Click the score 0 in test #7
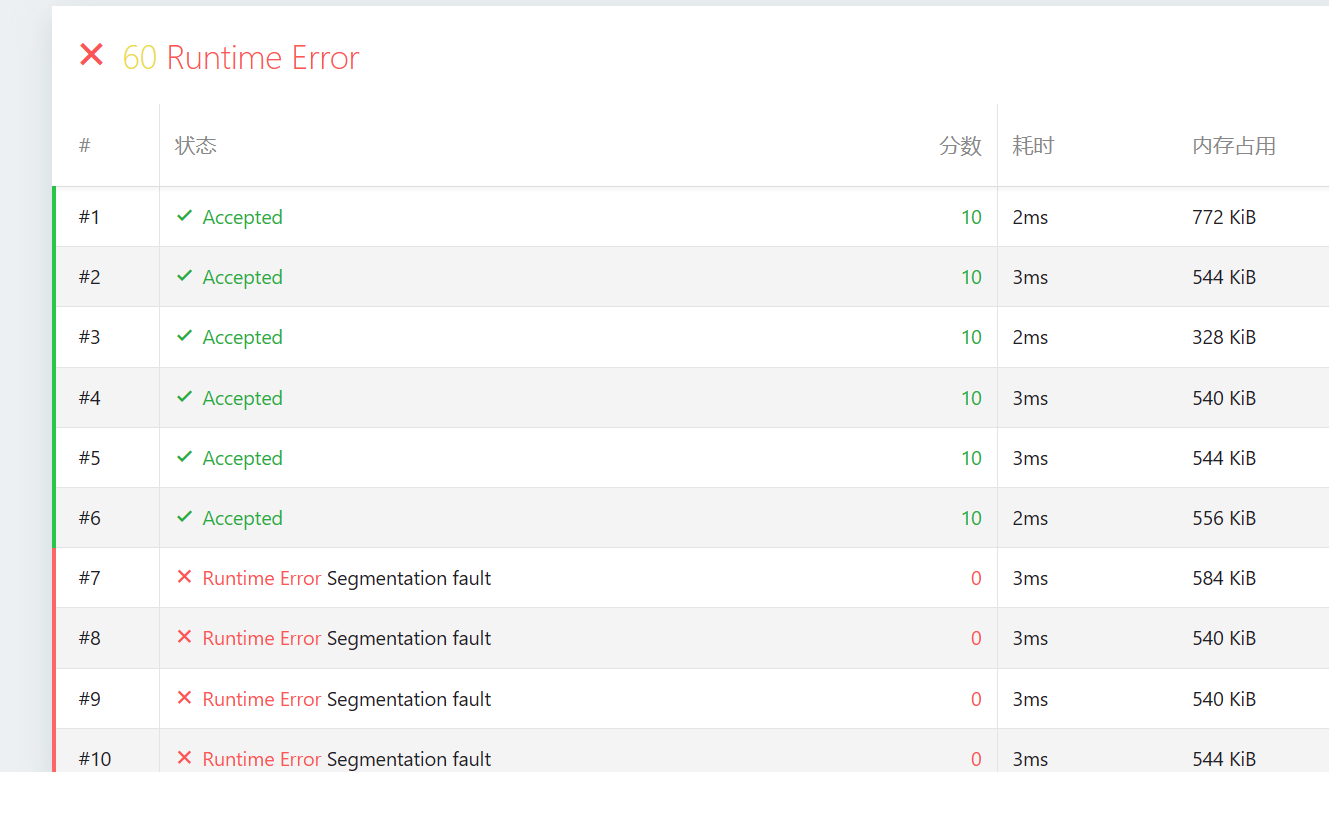The image size is (1329, 813). (x=975, y=578)
